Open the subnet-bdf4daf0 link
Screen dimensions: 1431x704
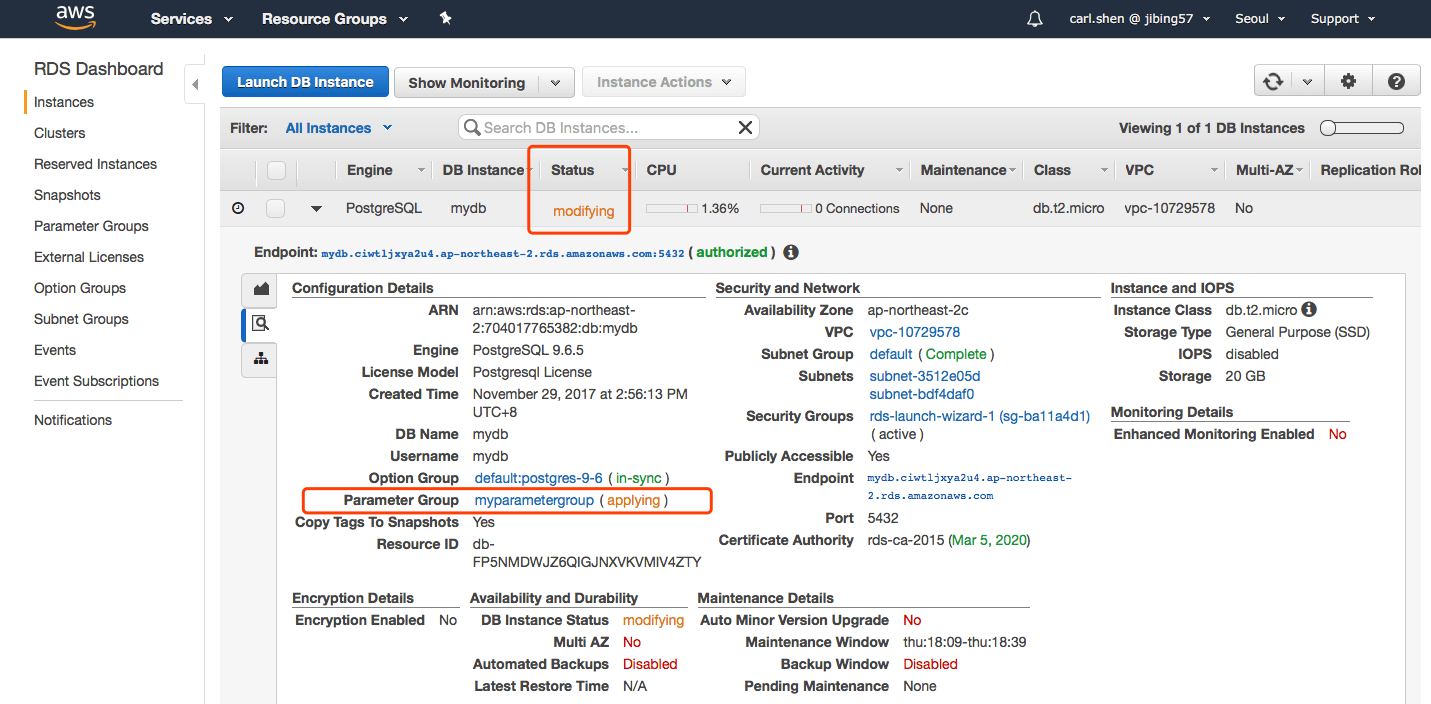[x=922, y=394]
